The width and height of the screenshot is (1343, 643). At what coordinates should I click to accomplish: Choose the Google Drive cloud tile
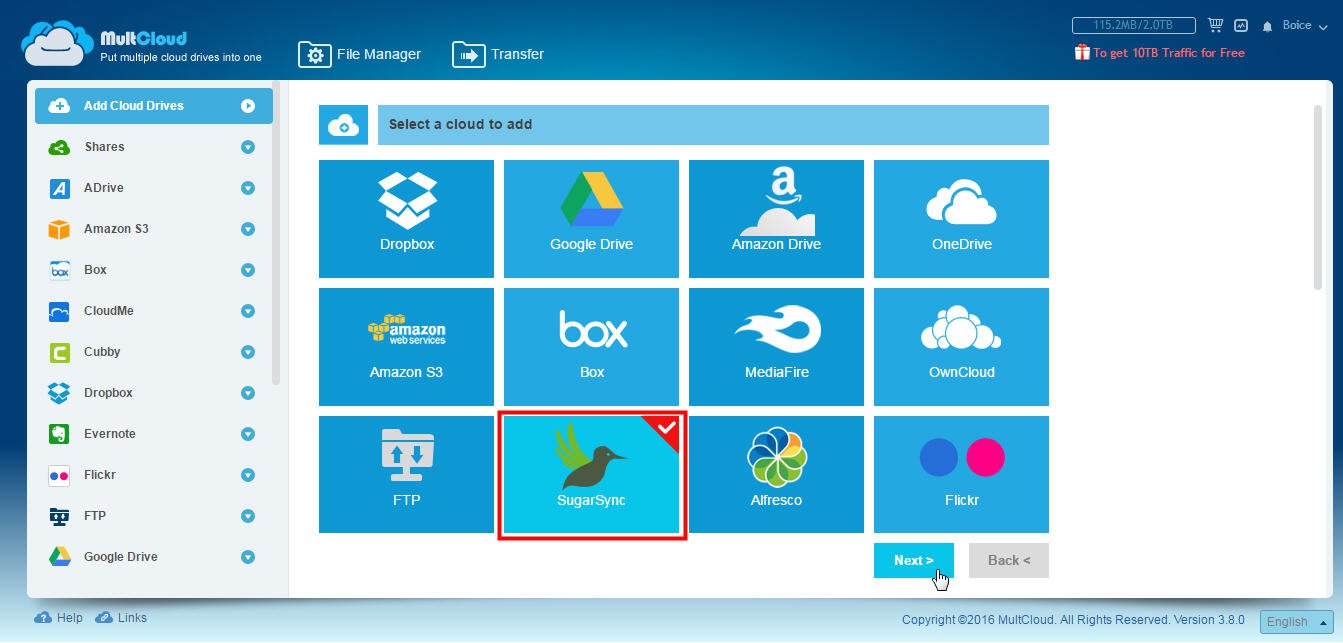click(591, 219)
